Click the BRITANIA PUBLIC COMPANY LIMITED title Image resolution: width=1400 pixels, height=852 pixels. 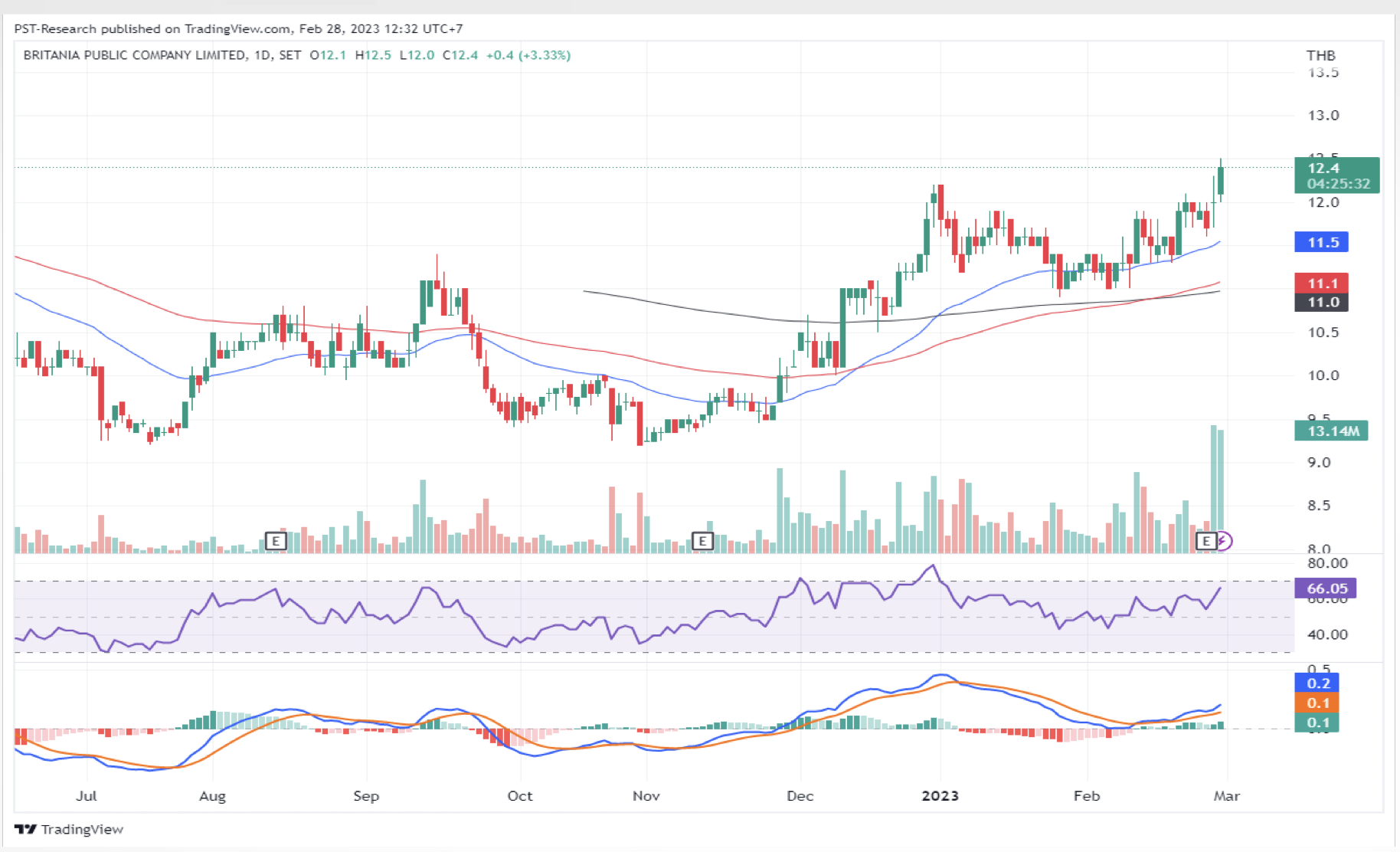pyautogui.click(x=134, y=55)
